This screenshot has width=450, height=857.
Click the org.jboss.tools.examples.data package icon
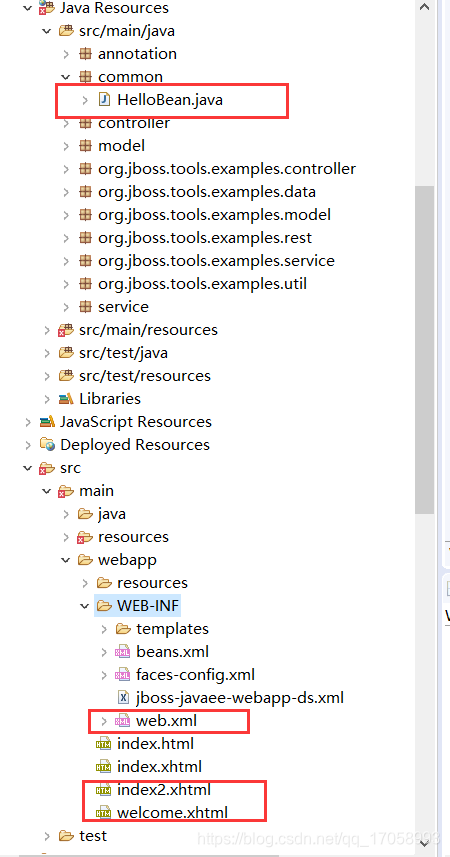[85, 192]
